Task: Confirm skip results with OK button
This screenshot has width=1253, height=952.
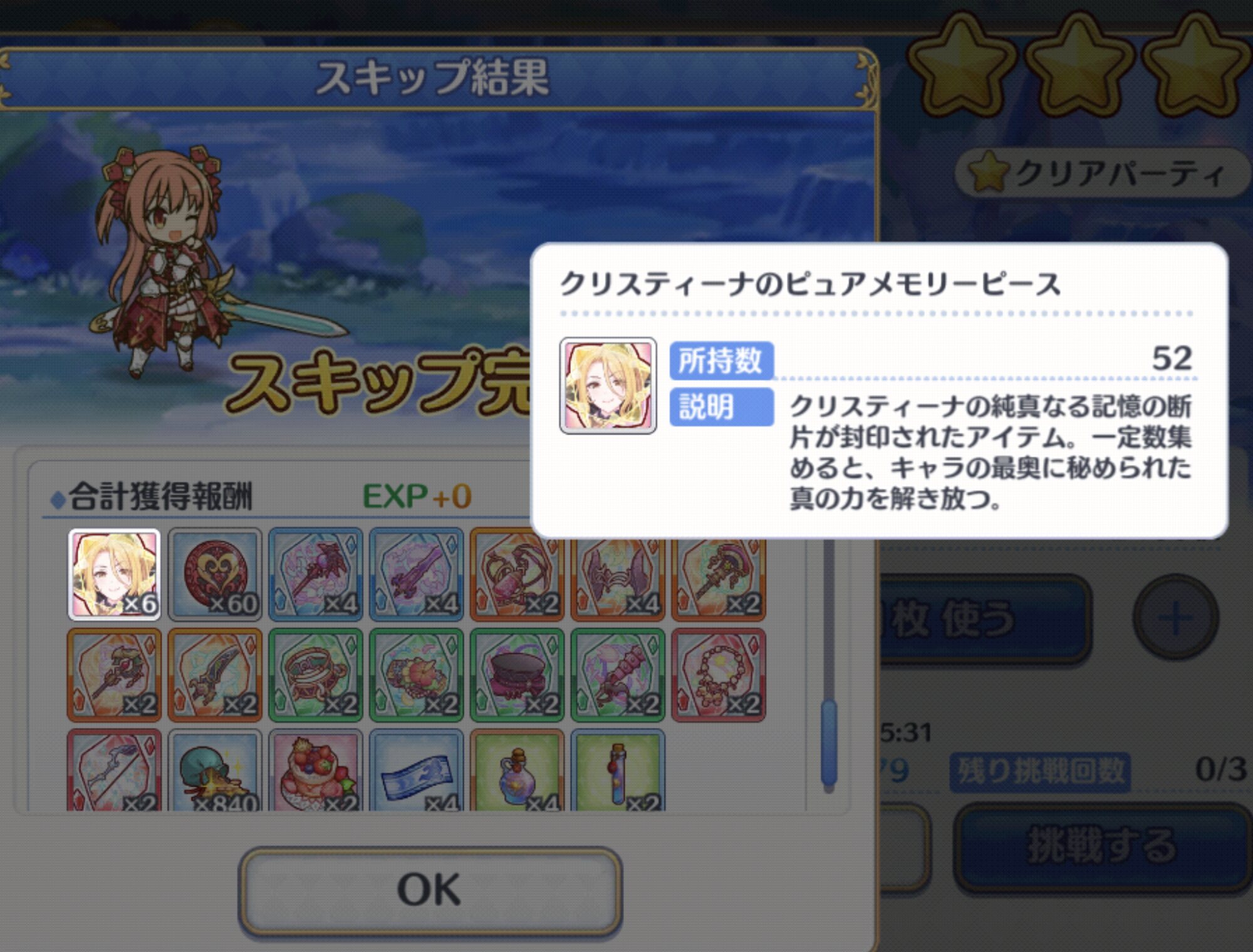Action: (x=430, y=889)
